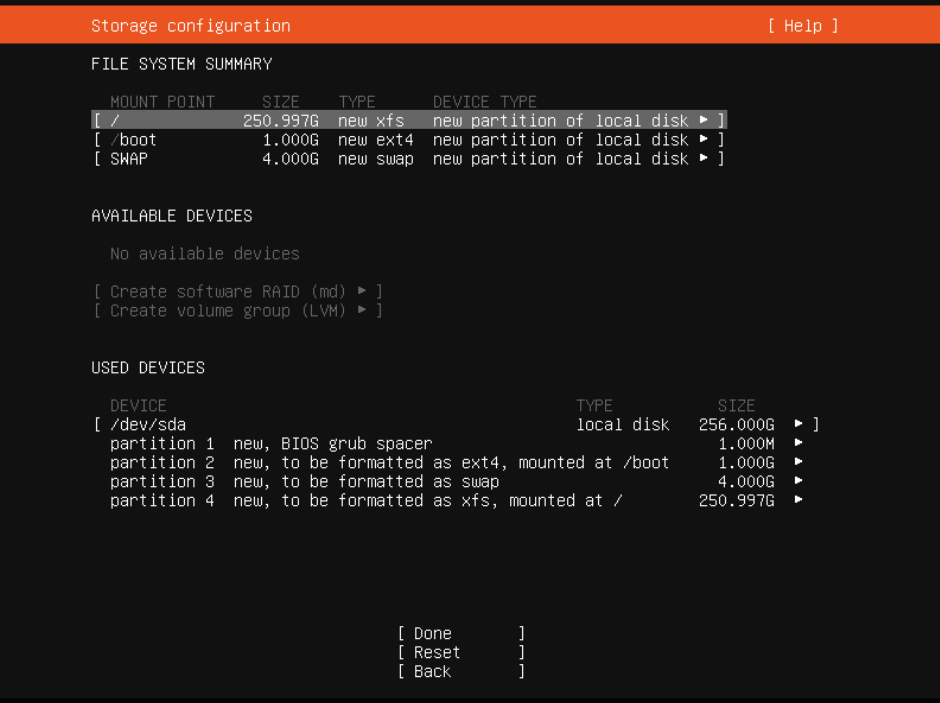Go Back to the previous screen
940x703 pixels.
click(462, 672)
